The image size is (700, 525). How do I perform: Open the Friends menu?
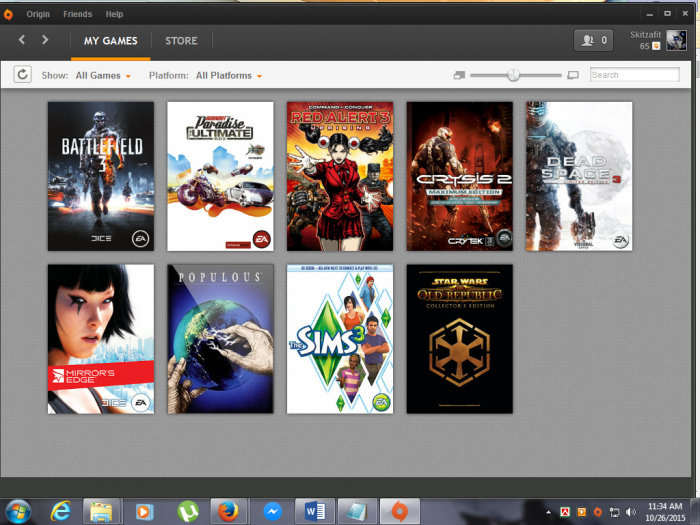78,14
